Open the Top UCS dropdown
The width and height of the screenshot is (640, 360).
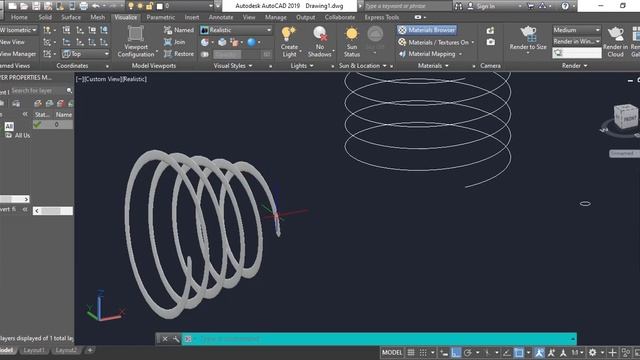tap(86, 54)
